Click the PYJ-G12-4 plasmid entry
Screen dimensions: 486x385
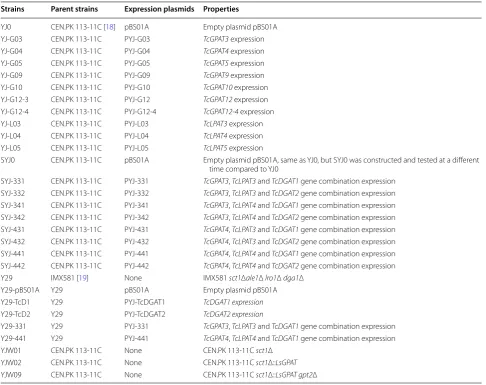(140, 112)
